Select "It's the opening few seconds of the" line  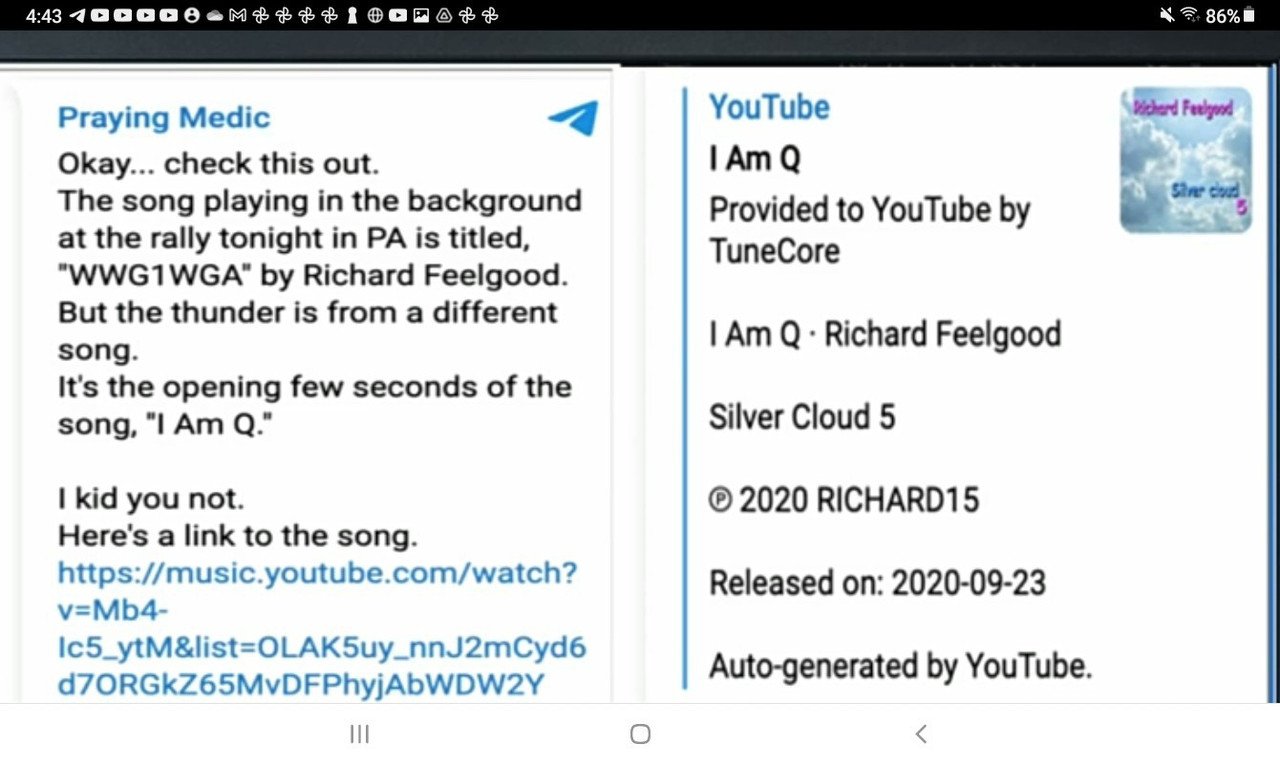(x=315, y=387)
